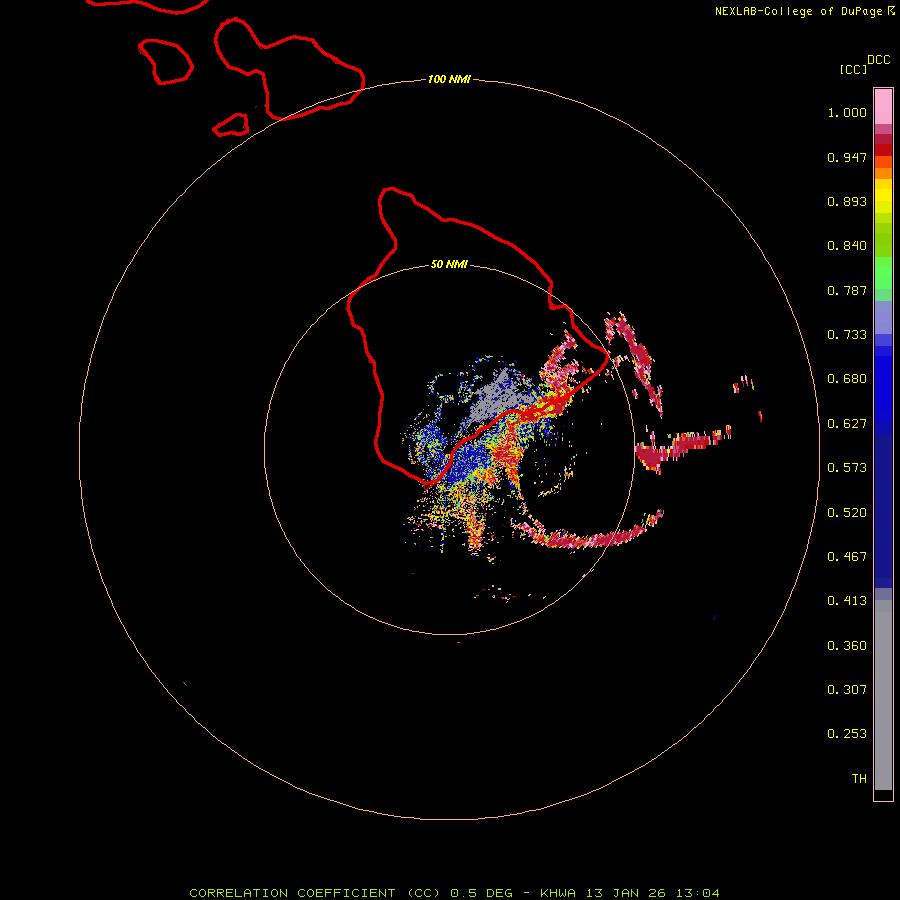The height and width of the screenshot is (900, 900).
Task: Pick the orange color bar segment
Action: pos(883,173)
